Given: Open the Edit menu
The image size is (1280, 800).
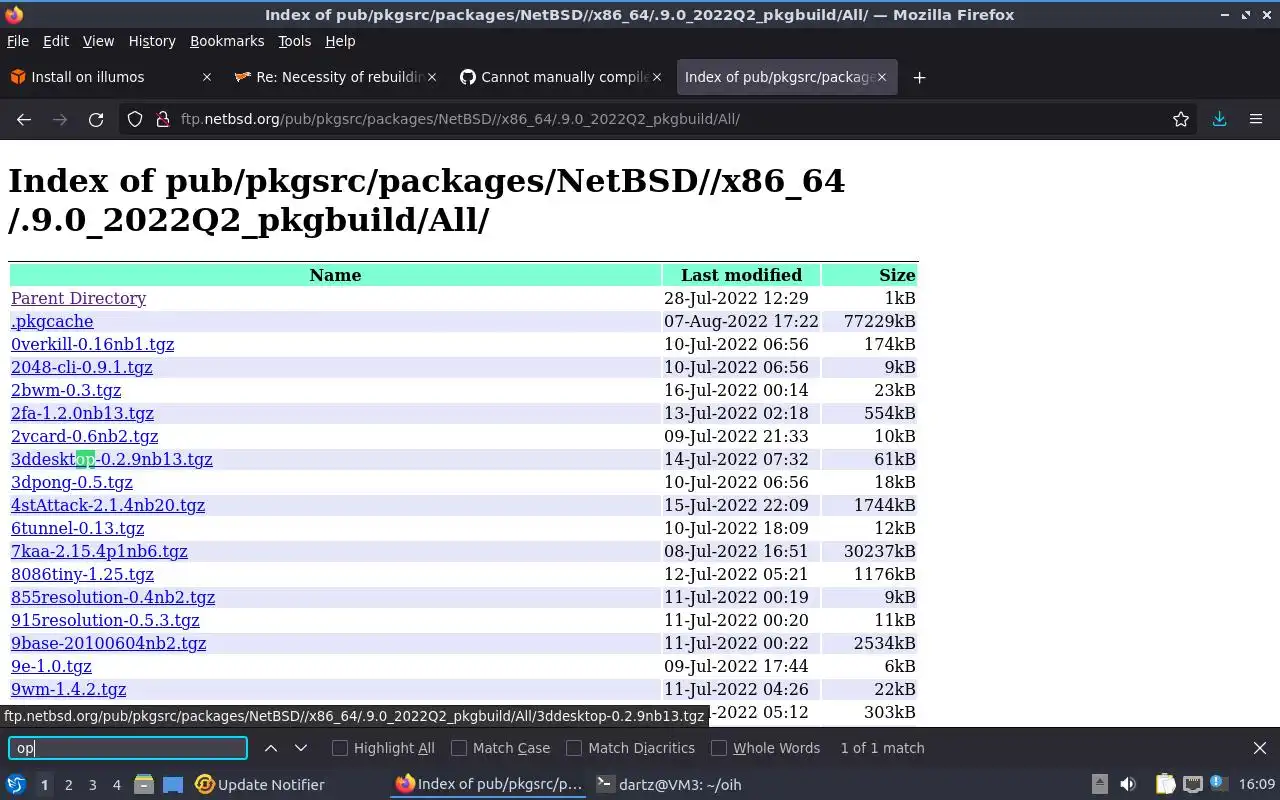Looking at the screenshot, I should tap(56, 41).
